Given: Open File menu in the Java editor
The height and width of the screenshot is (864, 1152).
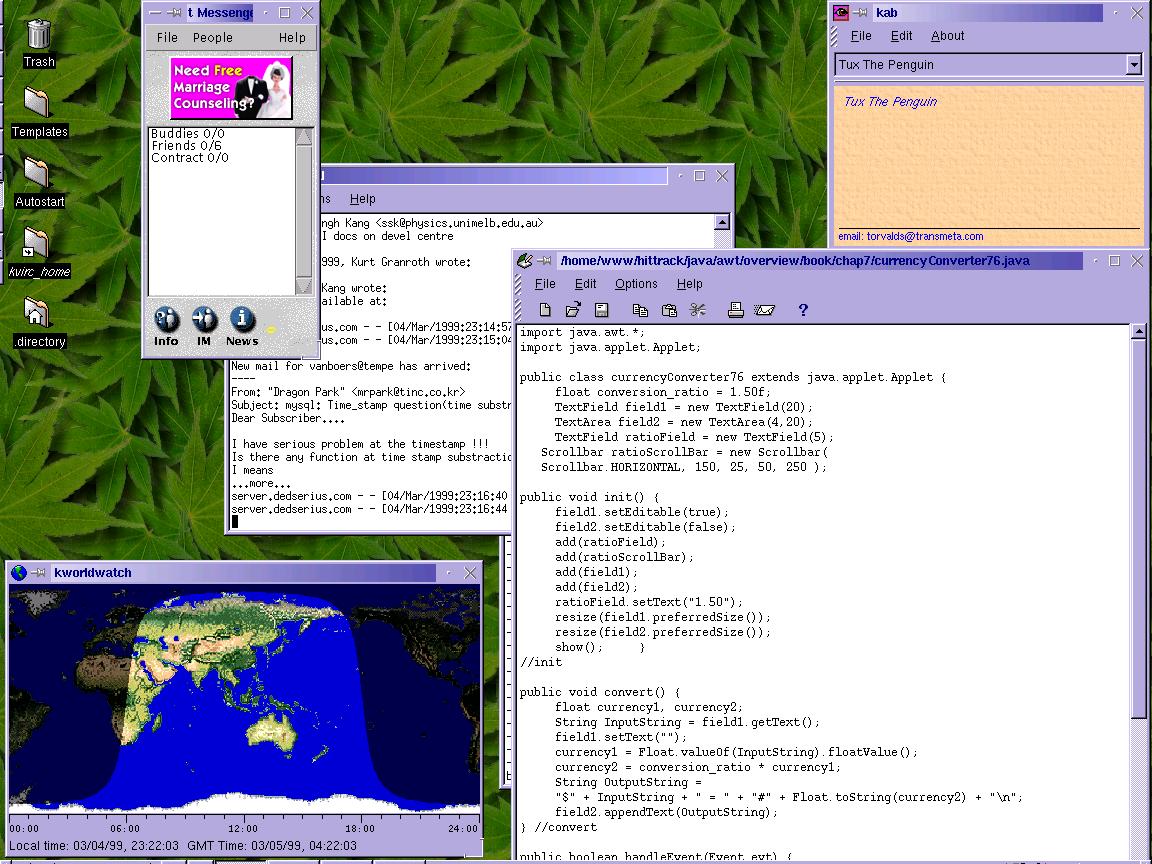Looking at the screenshot, I should click(x=544, y=284).
